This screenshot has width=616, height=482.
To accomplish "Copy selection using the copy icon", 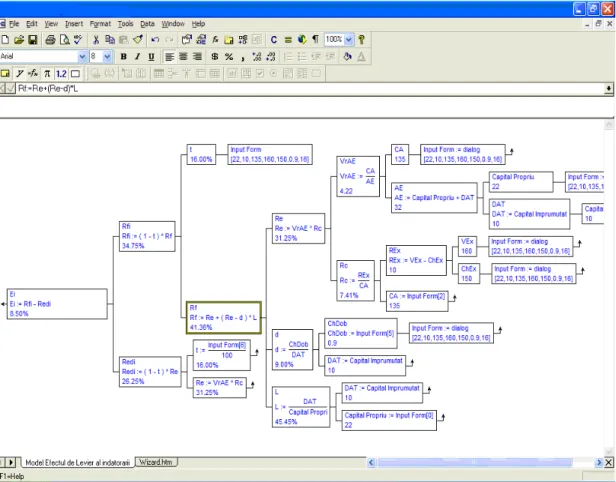I will [110, 39].
